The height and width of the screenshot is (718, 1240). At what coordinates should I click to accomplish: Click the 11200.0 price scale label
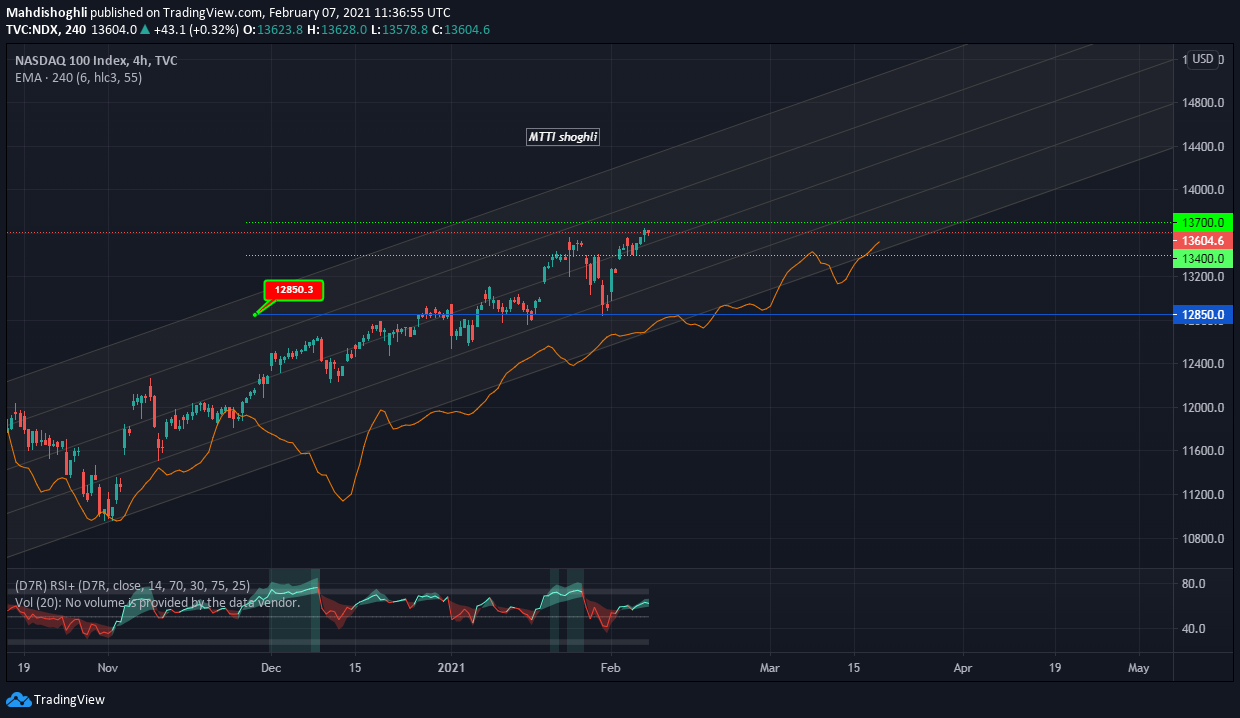pos(1204,495)
